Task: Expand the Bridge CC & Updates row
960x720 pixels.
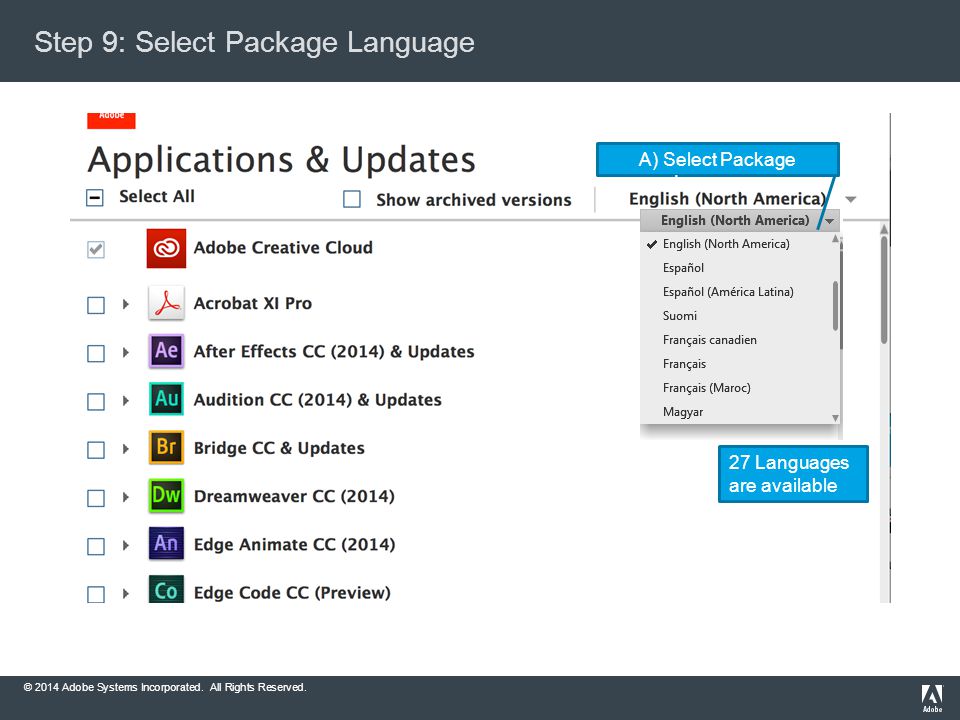Action: pos(126,449)
